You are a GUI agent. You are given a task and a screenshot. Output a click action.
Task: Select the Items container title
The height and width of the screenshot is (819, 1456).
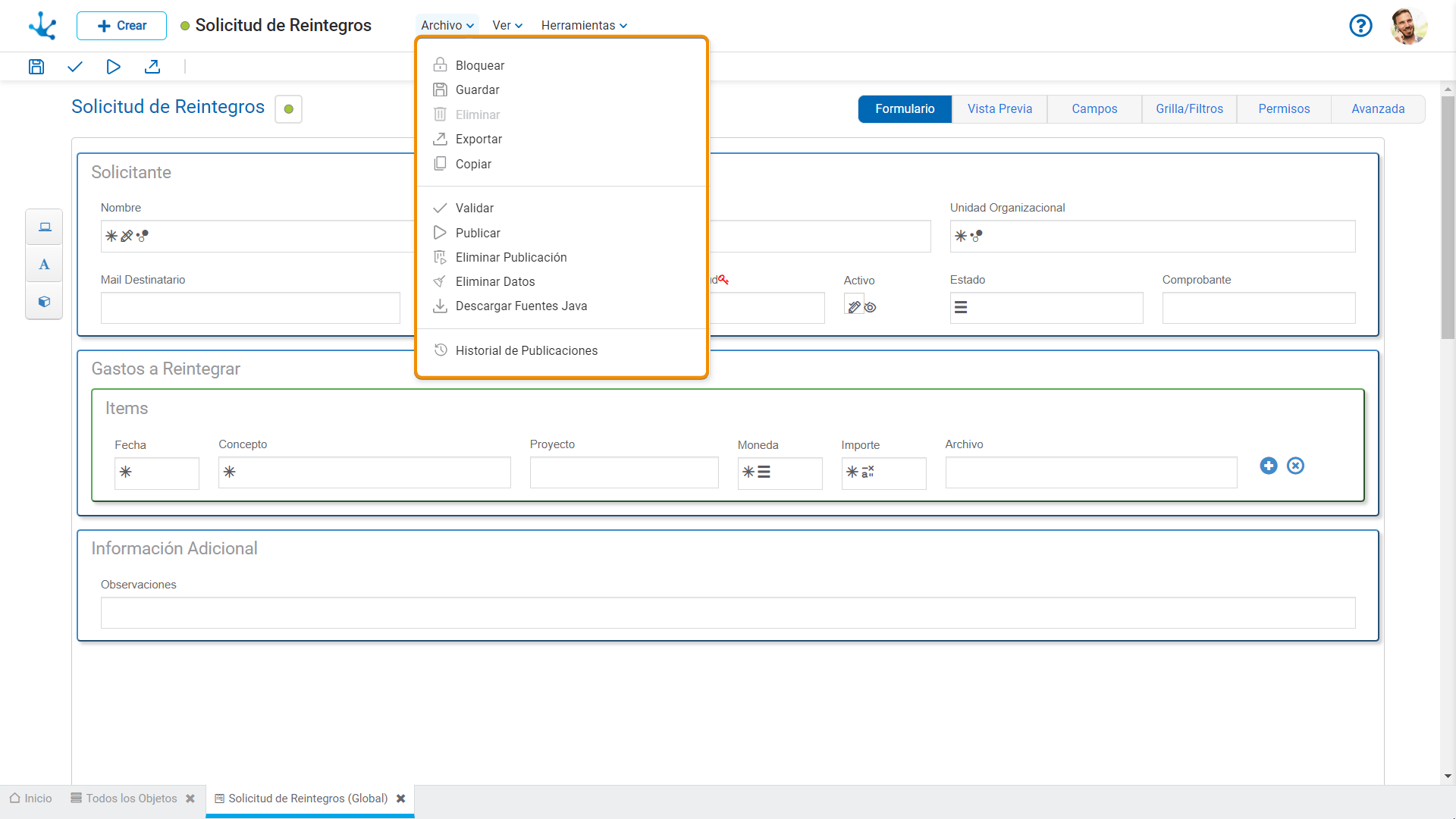(127, 408)
